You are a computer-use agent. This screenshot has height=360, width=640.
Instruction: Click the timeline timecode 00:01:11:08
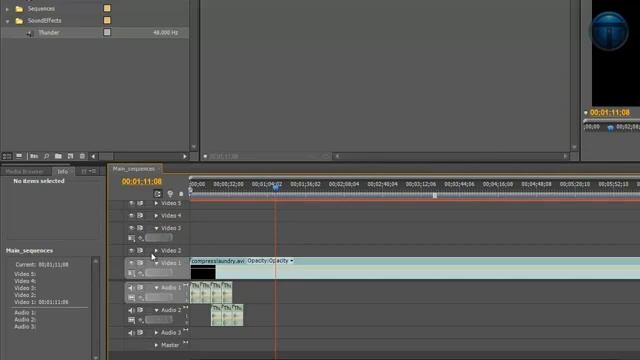click(141, 181)
